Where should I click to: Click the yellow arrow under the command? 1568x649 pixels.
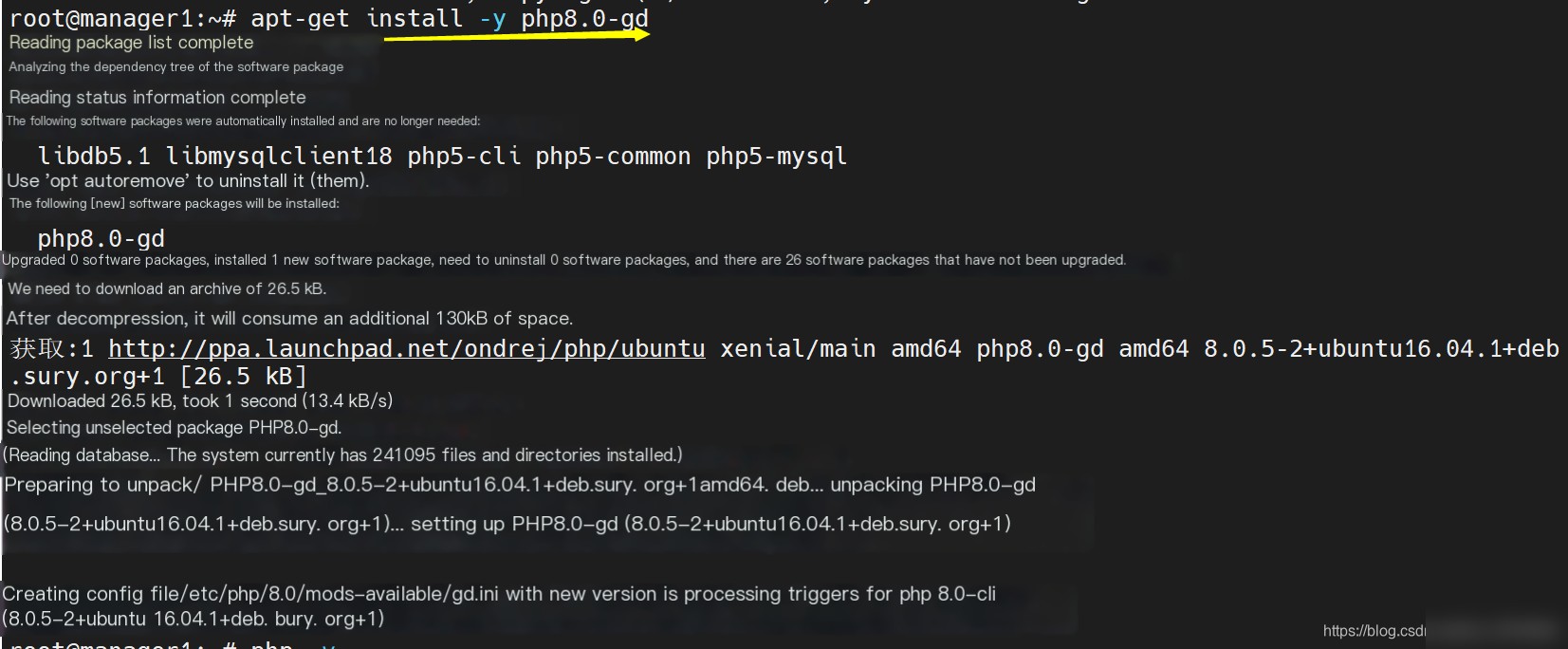tap(517, 36)
